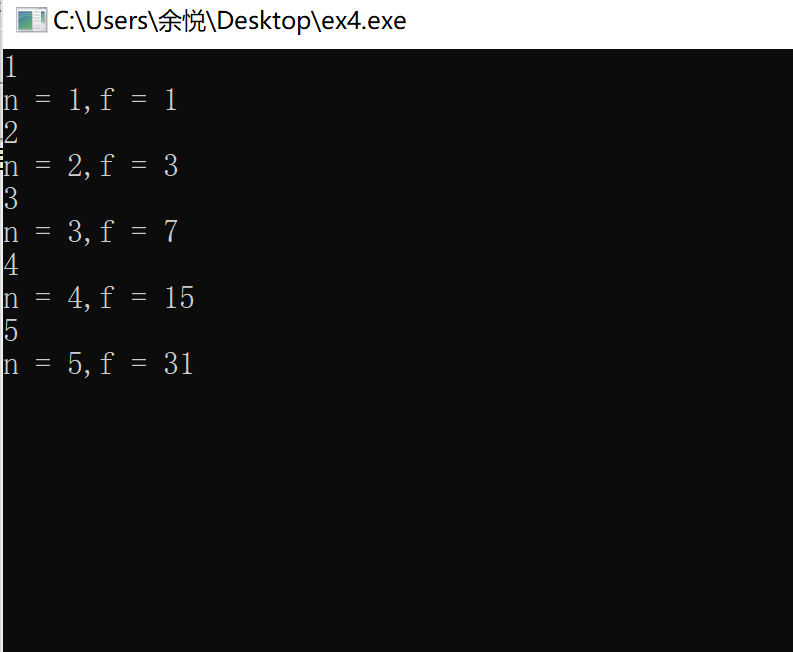Click the first input line showing 1
The width and height of the screenshot is (793, 652).
tap(11, 67)
